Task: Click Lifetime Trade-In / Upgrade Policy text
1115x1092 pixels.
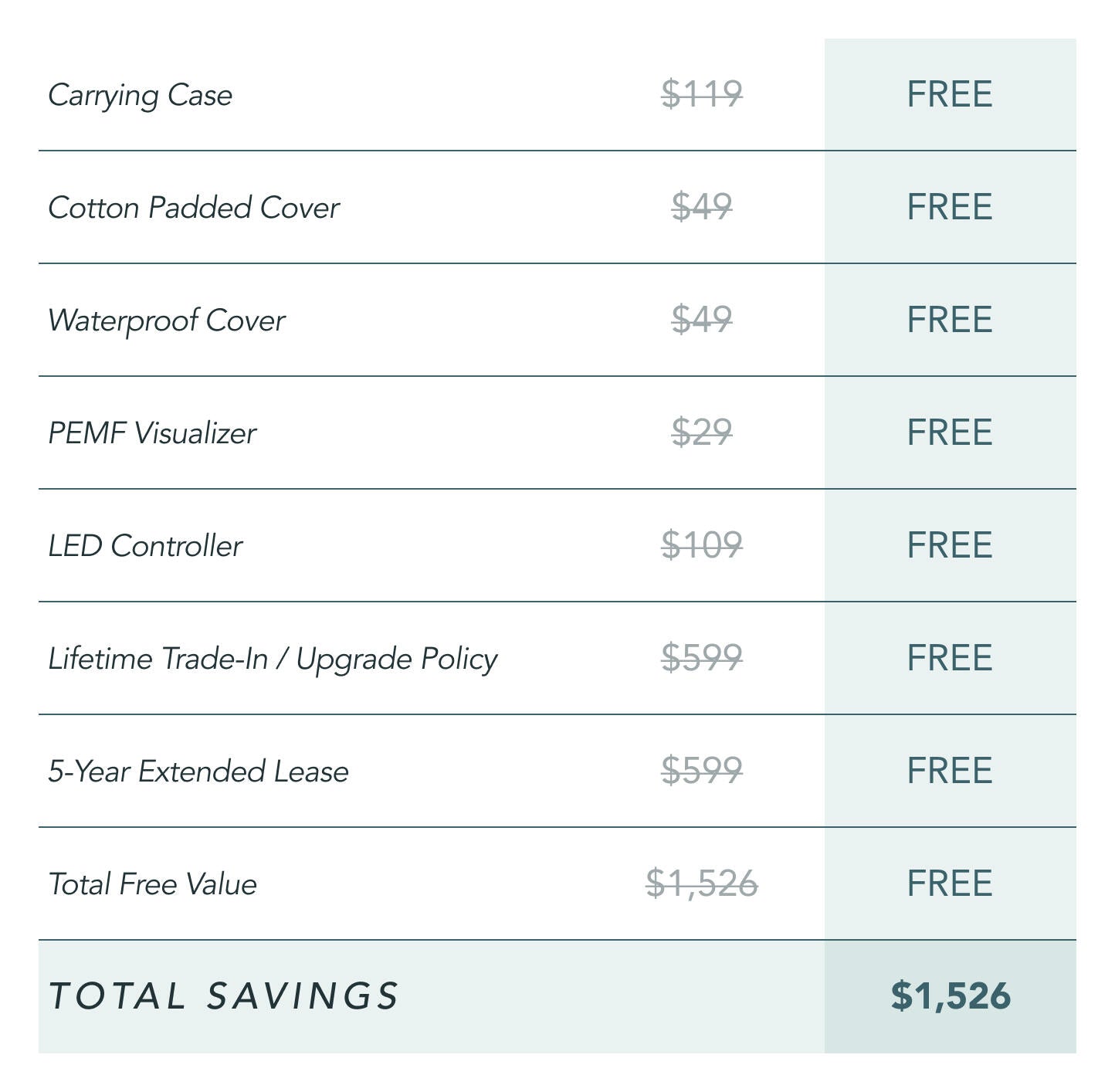Action: (273, 659)
